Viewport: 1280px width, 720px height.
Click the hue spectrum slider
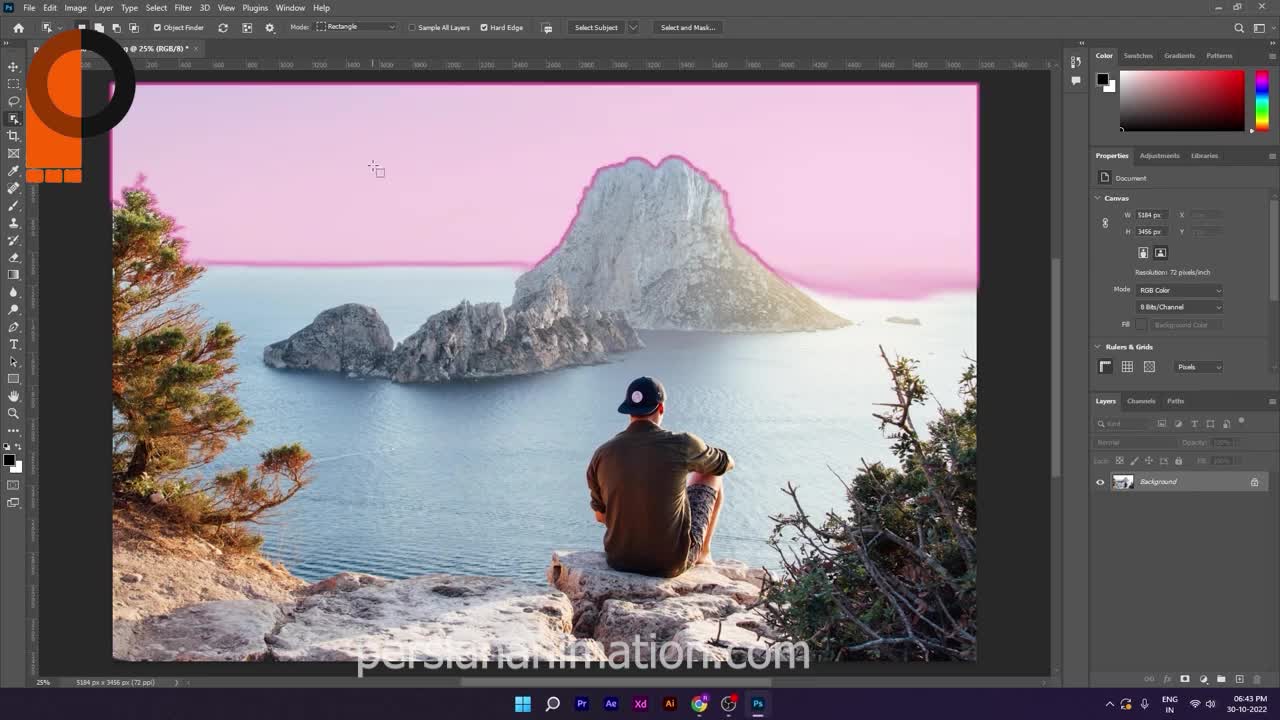[x=1261, y=100]
